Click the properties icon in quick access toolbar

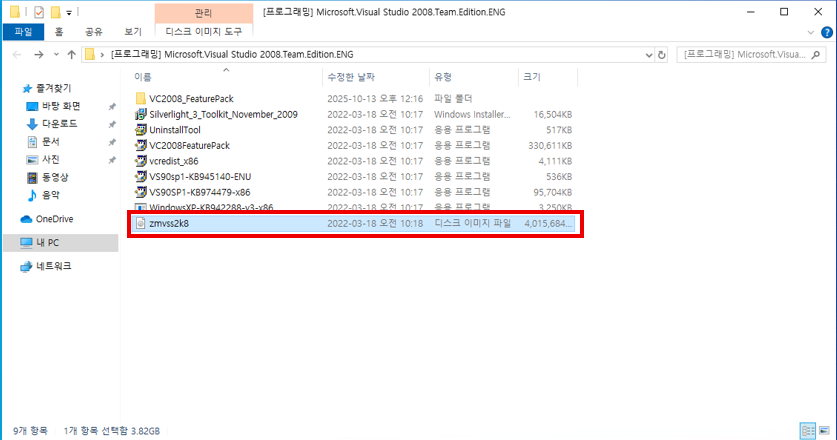point(39,12)
